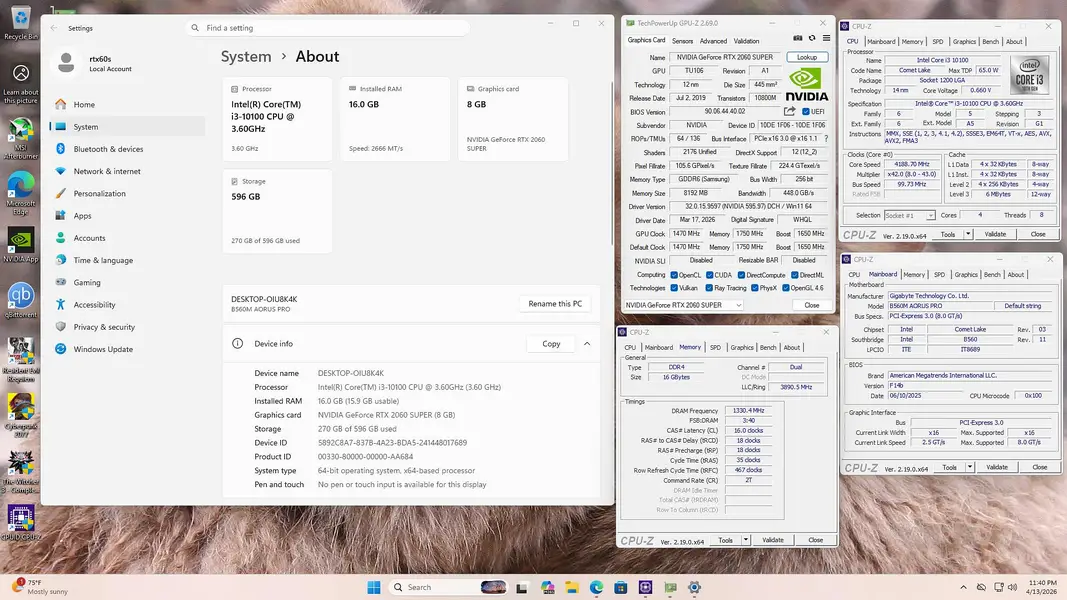Image resolution: width=1067 pixels, height=600 pixels.
Task: Open qBittorrent desktop shortcut
Action: [x=20, y=300]
